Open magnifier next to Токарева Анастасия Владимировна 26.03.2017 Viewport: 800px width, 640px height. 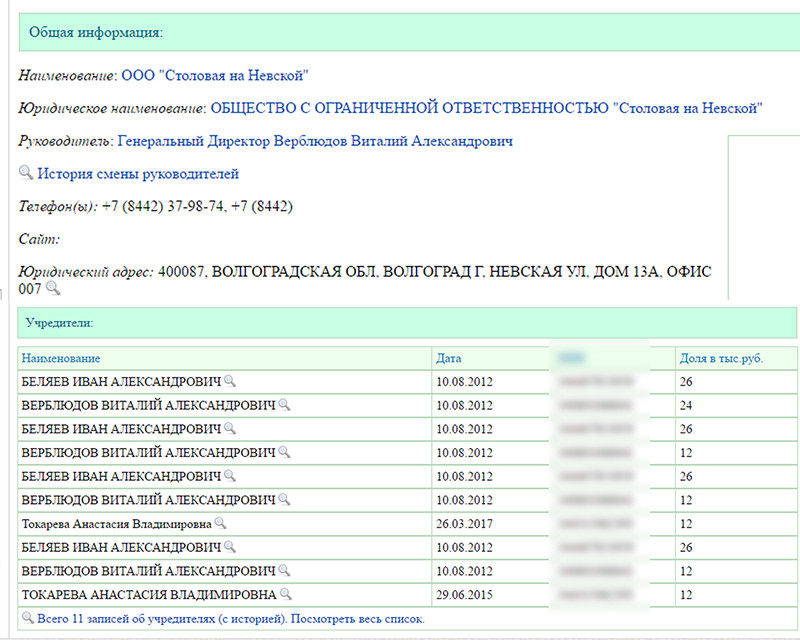click(220, 524)
